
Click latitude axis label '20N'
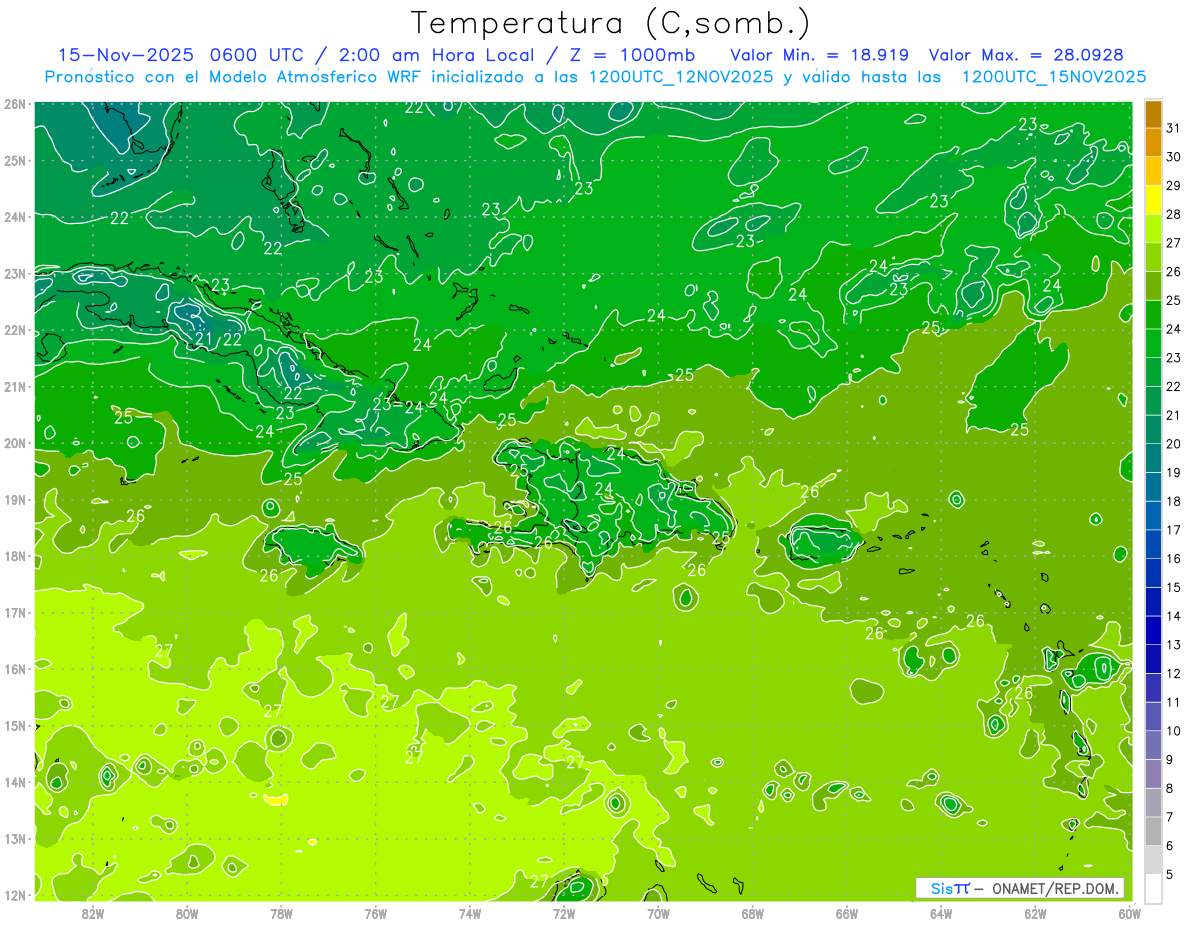point(15,443)
